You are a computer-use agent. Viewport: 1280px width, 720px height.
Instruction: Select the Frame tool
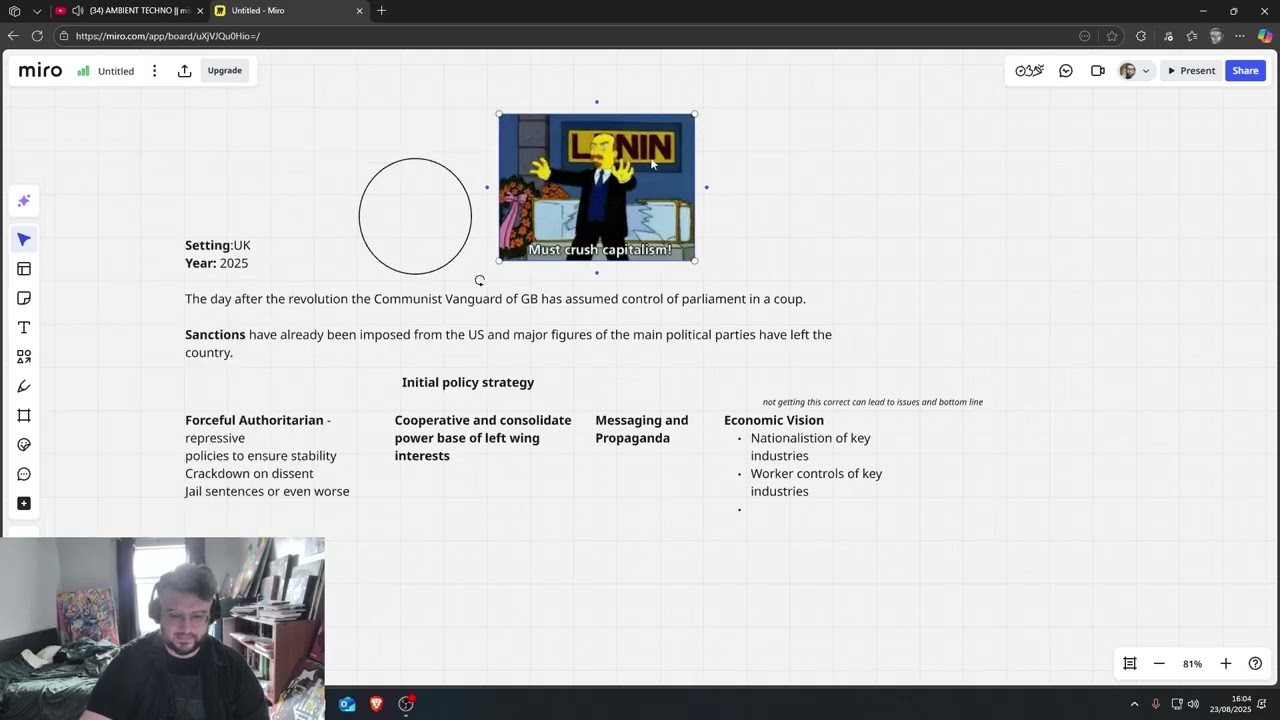click(24, 416)
